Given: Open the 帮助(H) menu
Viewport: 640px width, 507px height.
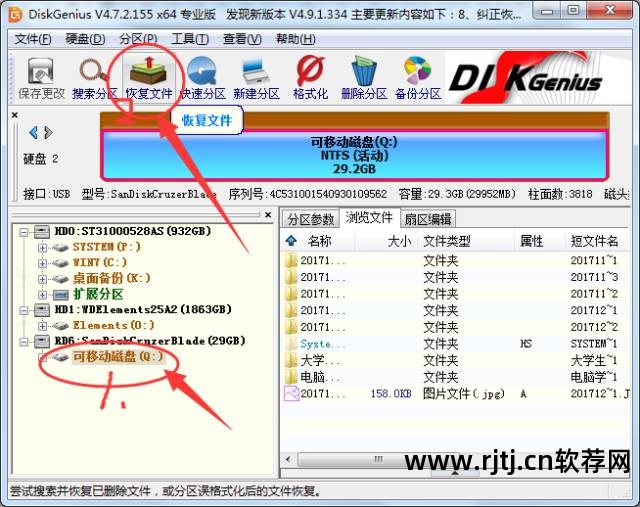Looking at the screenshot, I should [x=296, y=39].
